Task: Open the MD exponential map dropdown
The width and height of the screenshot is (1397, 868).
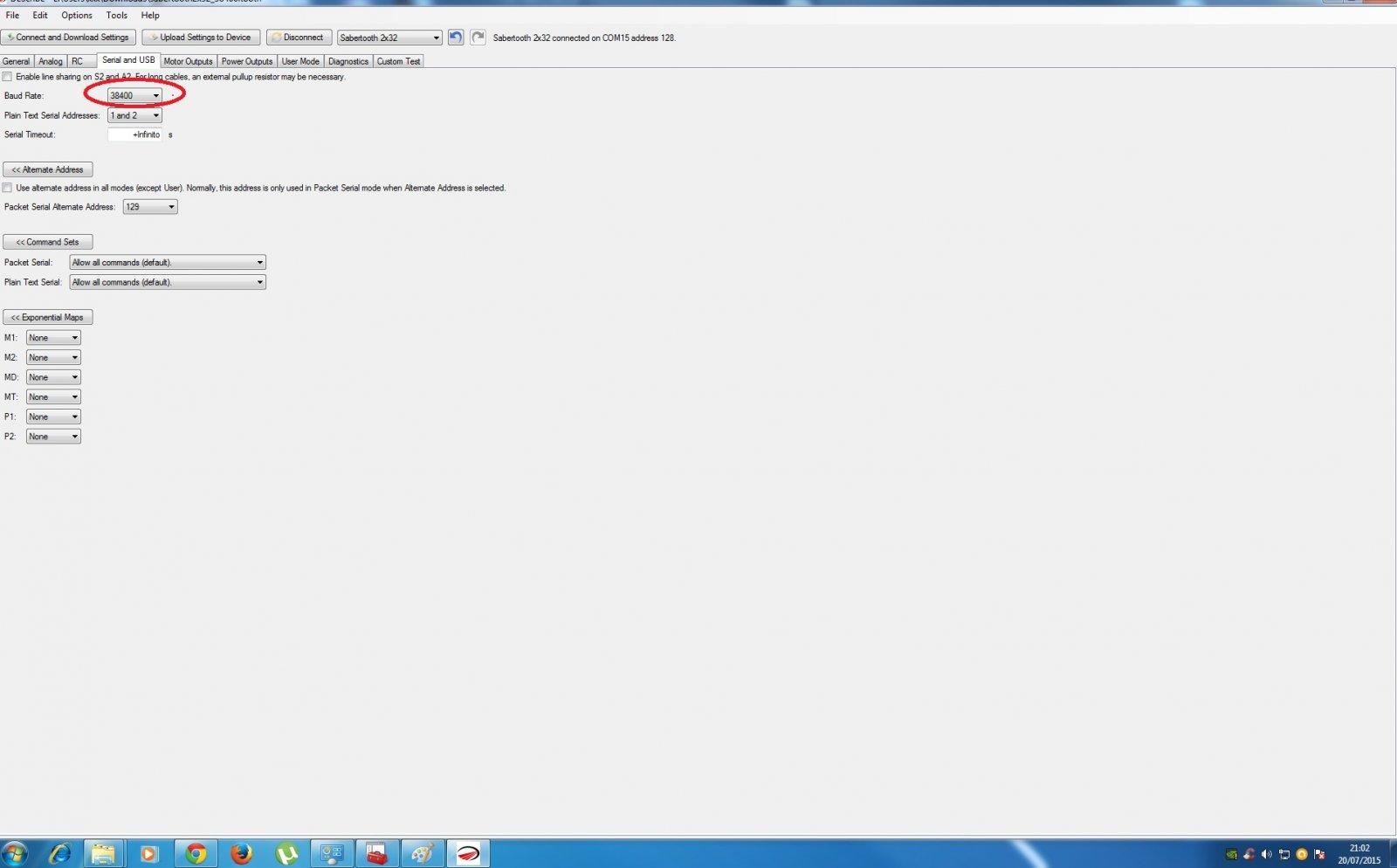Action: click(53, 377)
